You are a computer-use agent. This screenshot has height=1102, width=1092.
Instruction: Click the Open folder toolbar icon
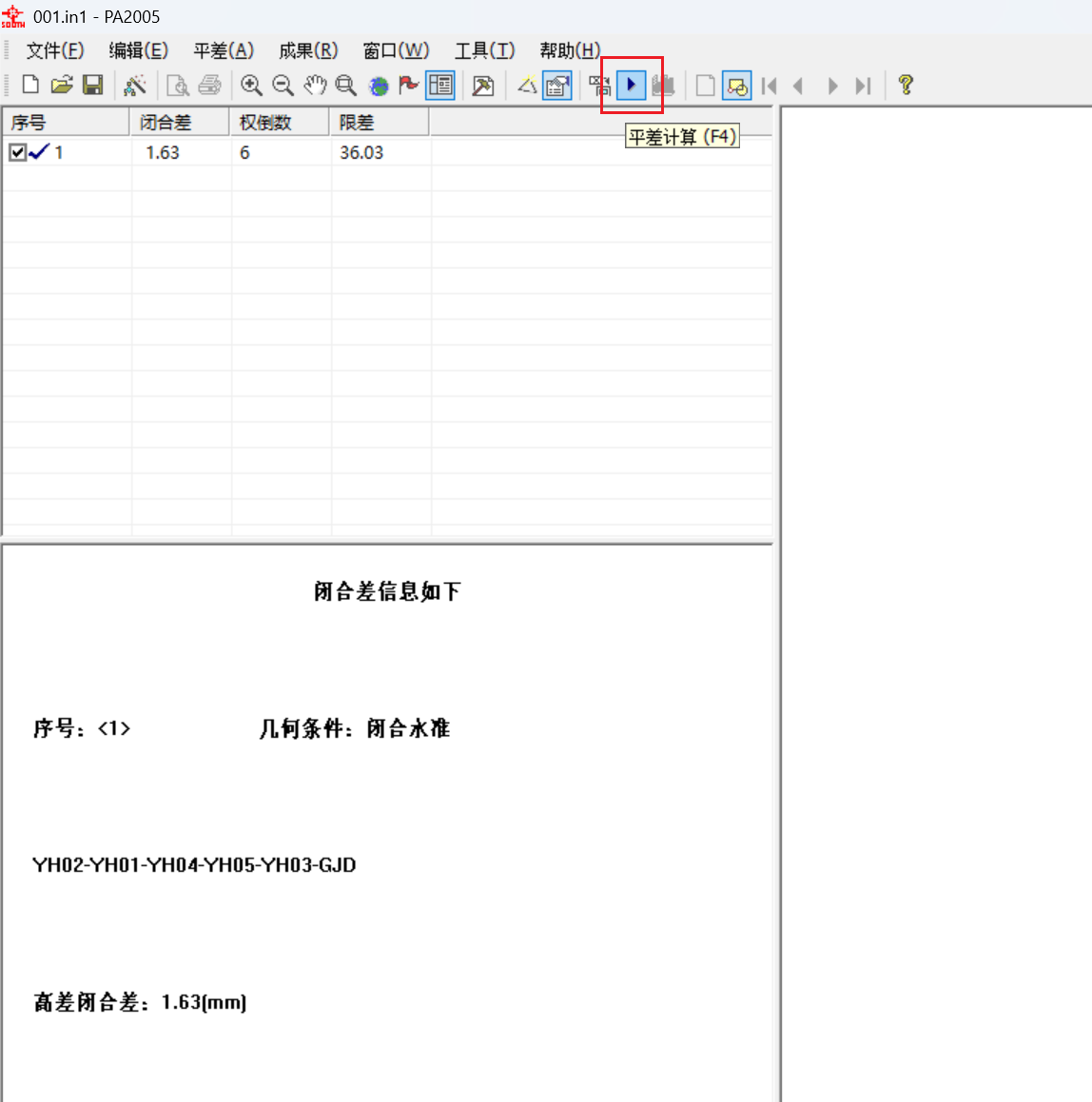tap(62, 85)
